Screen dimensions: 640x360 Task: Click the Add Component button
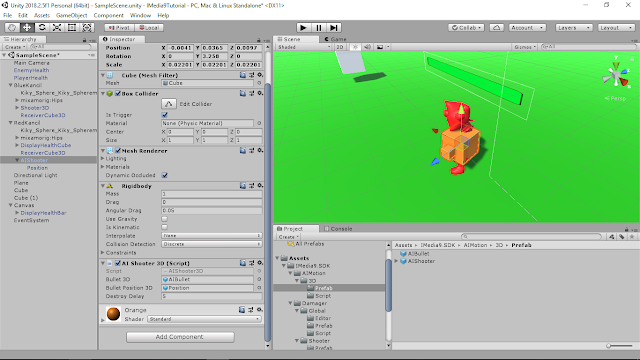tap(180, 337)
